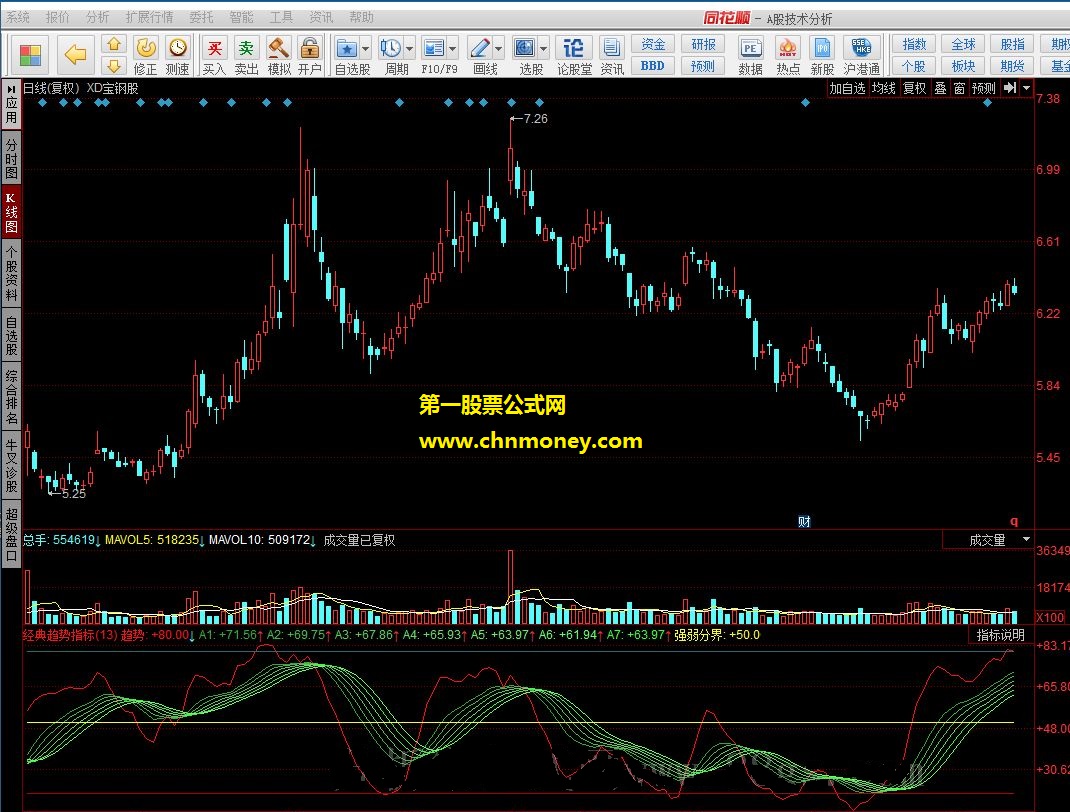
Task: Open the 报价 menu
Action: pyautogui.click(x=57, y=17)
